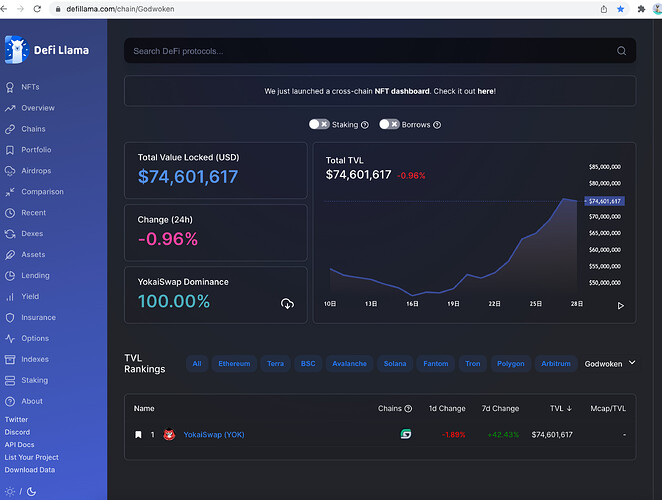
Task: Toggle the bookmark icon for YokaiSwap
Action: pos(138,435)
